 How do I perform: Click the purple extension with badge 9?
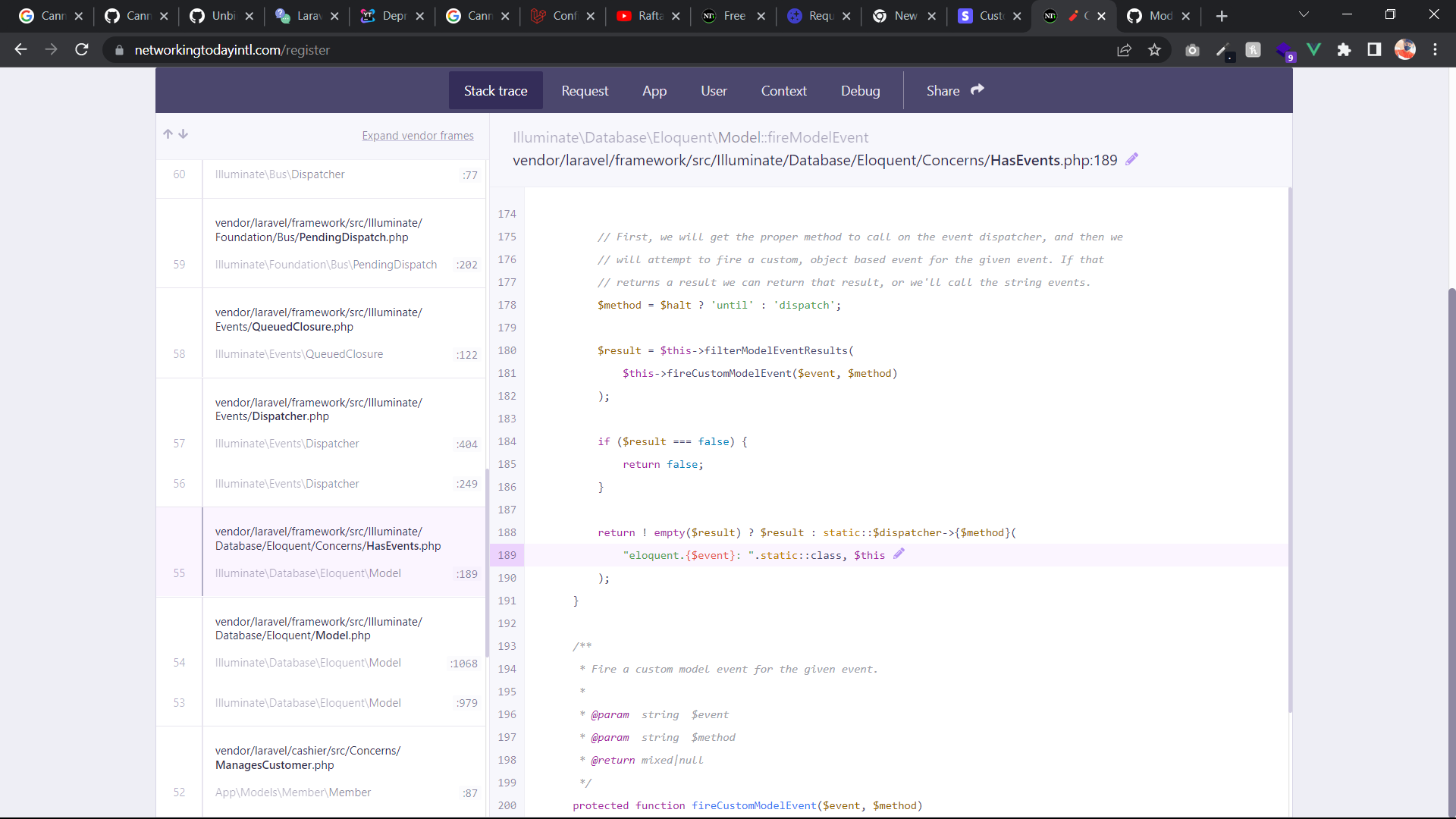1285,49
